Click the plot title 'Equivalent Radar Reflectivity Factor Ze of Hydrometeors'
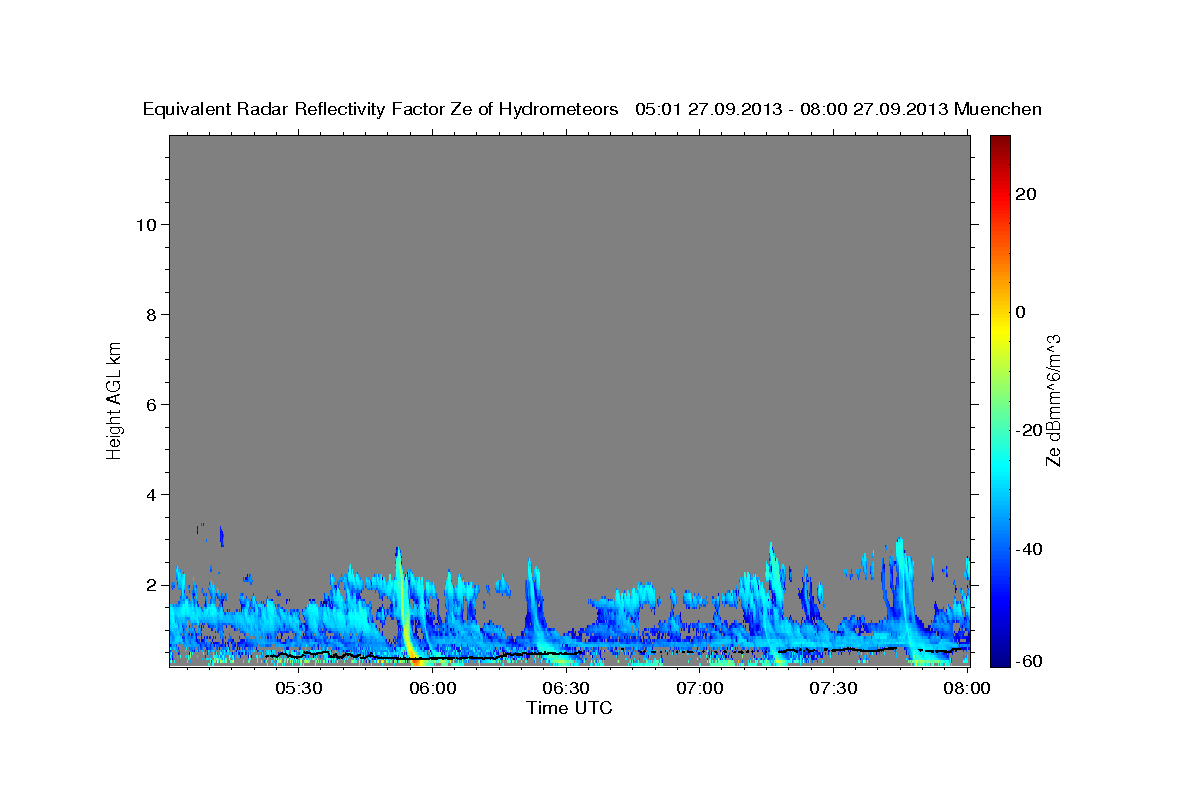 point(381,109)
